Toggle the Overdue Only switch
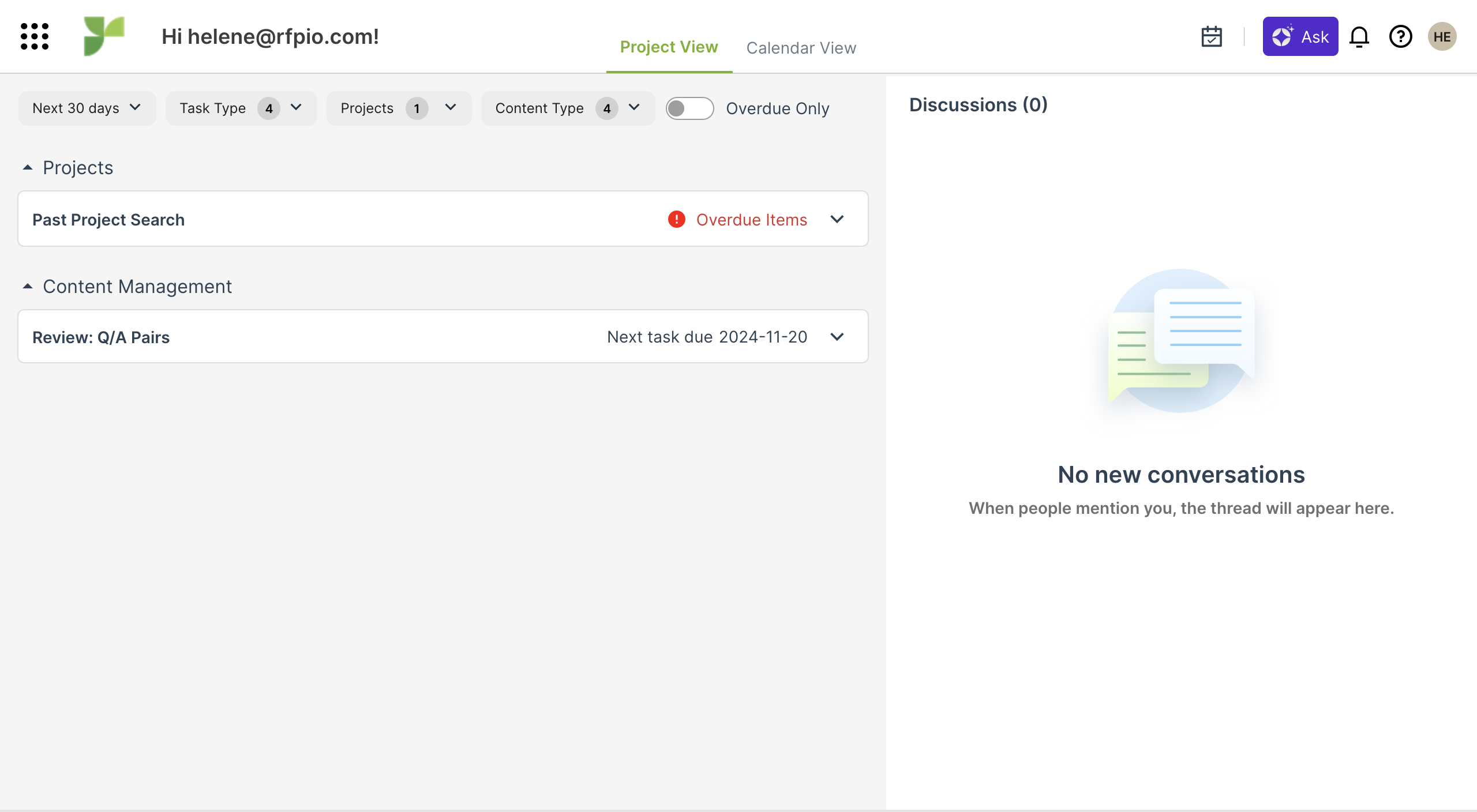 tap(689, 108)
